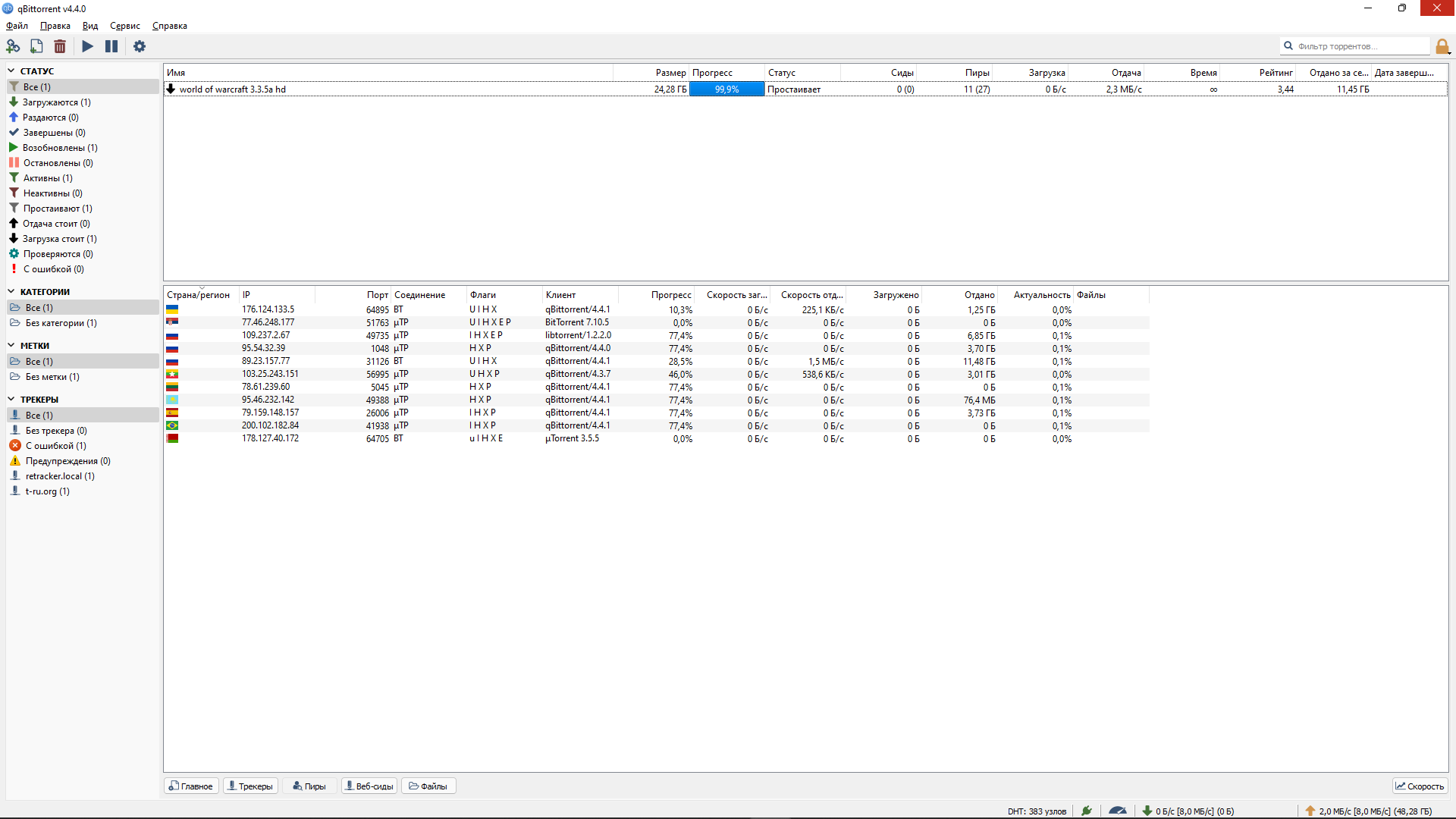Click the resume (play) toolbar icon

[88, 46]
